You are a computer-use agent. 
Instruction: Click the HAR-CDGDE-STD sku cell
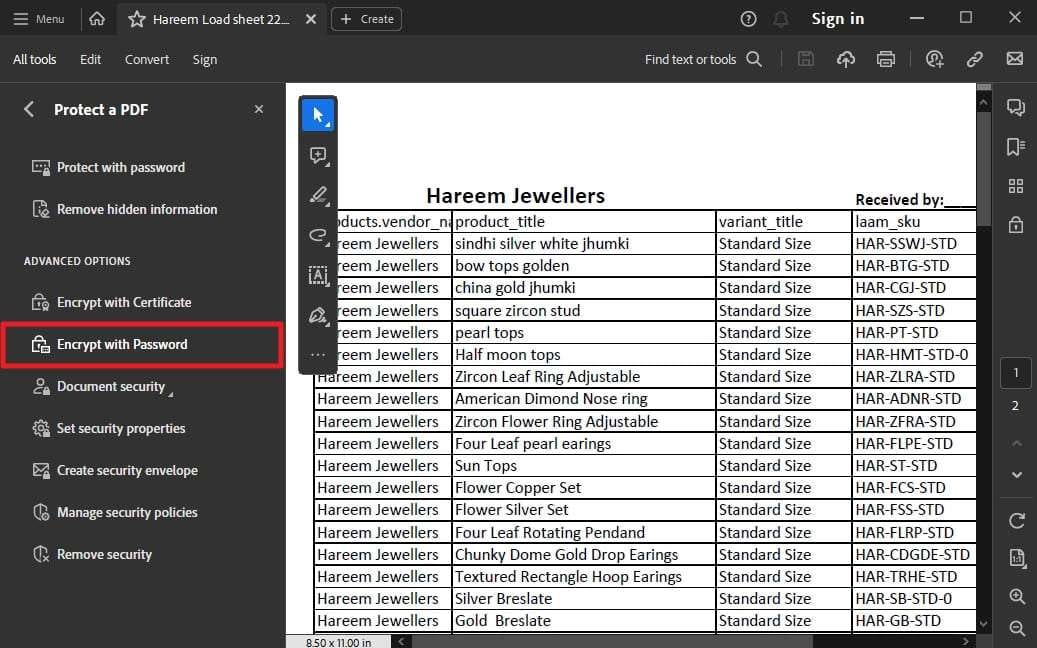pyautogui.click(x=915, y=555)
